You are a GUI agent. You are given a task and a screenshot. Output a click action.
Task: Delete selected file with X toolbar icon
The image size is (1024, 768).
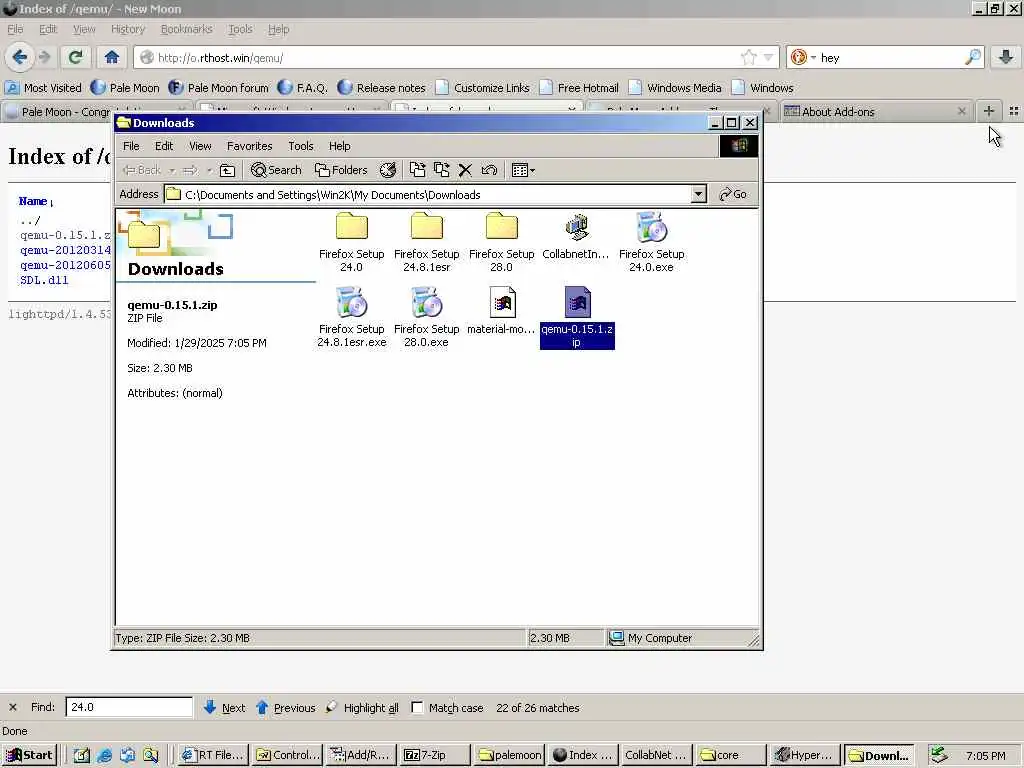(x=465, y=170)
